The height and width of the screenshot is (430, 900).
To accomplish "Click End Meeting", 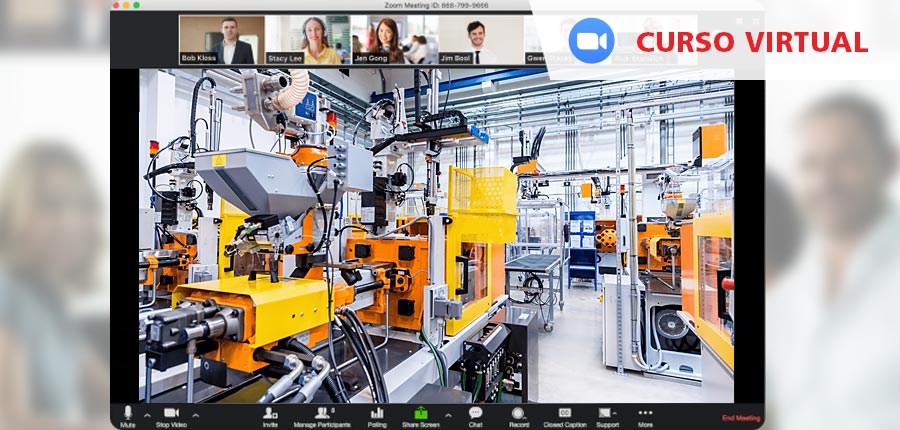I will (741, 418).
